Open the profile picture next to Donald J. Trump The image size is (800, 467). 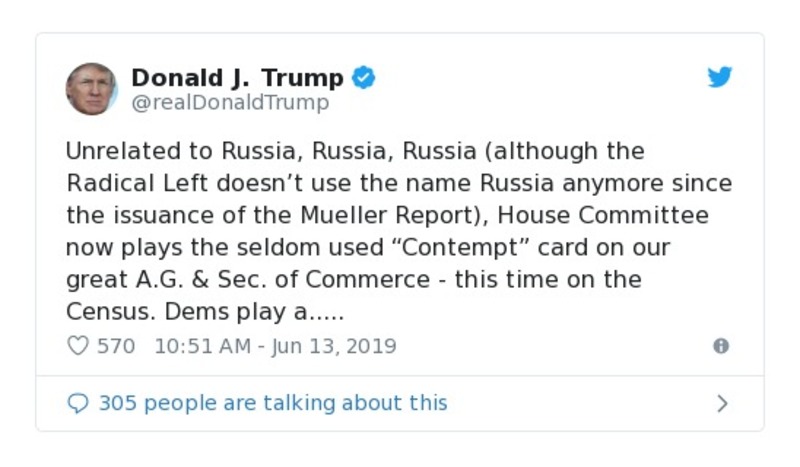(91, 89)
